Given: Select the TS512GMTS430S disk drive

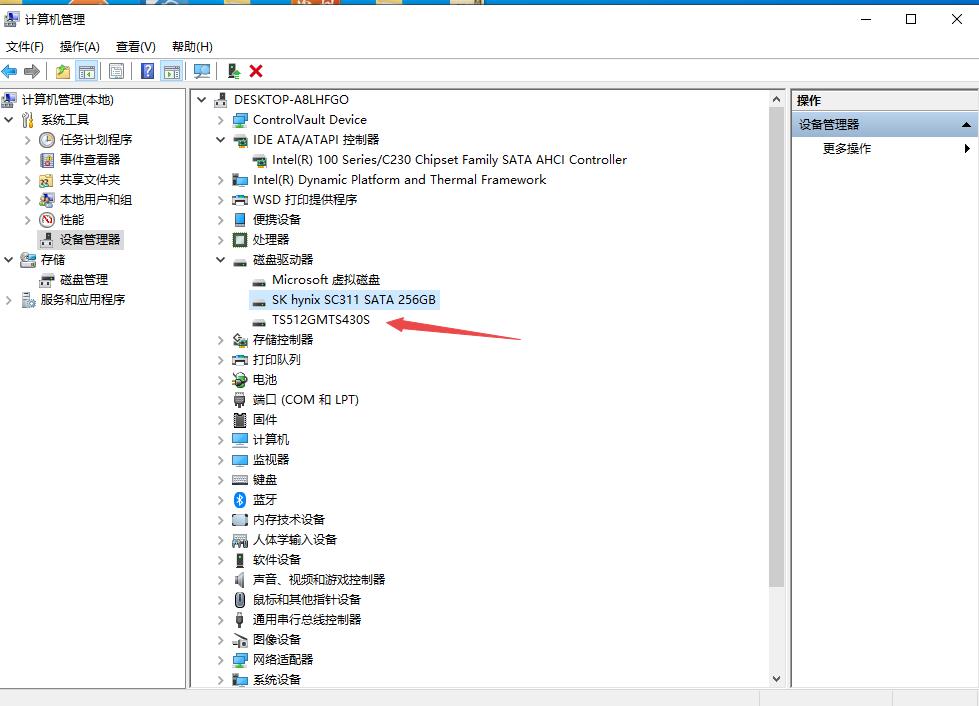Looking at the screenshot, I should (321, 320).
